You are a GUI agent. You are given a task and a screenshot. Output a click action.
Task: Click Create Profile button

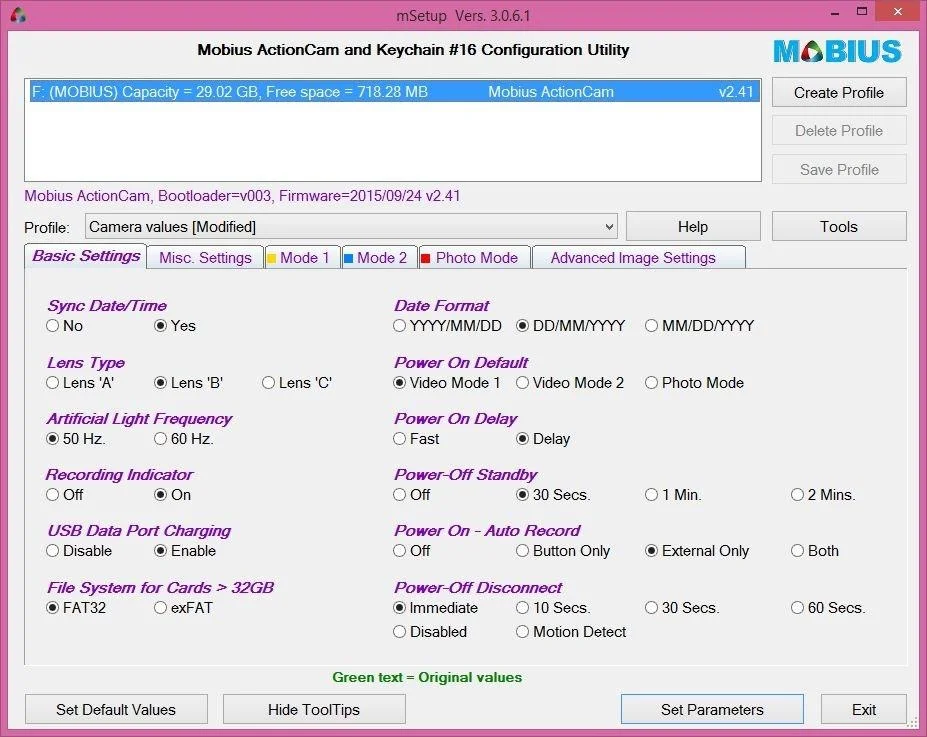[x=838, y=93]
